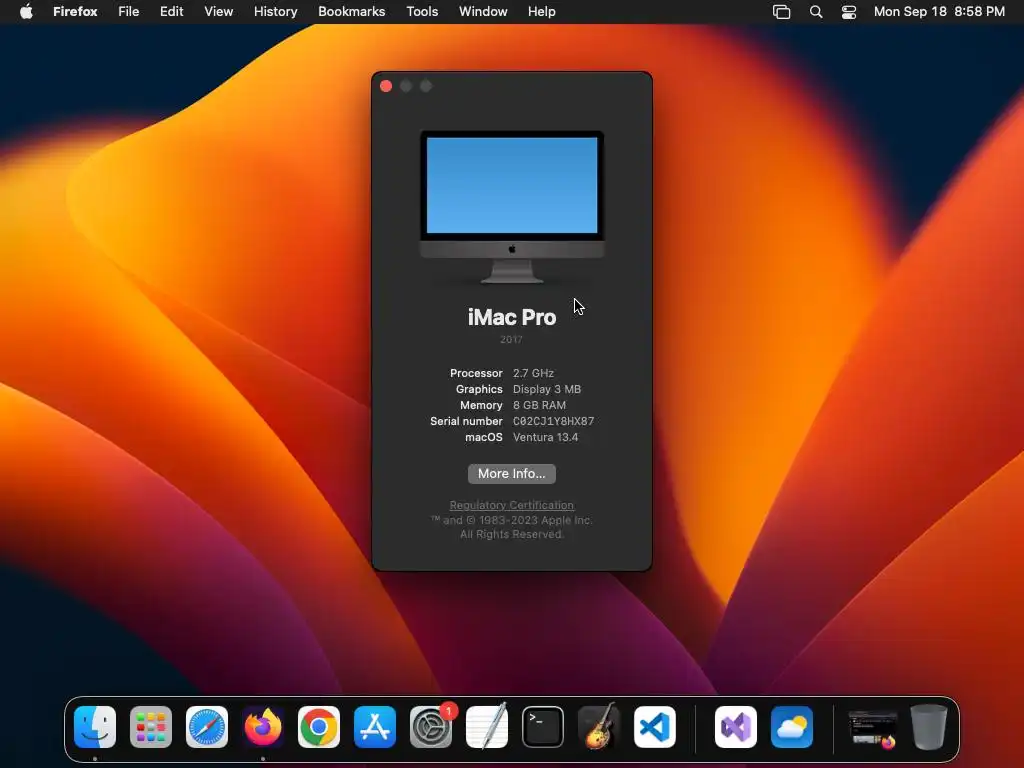Click the Ventura 13.4 macOS version text
The image size is (1024, 768).
pos(545,437)
